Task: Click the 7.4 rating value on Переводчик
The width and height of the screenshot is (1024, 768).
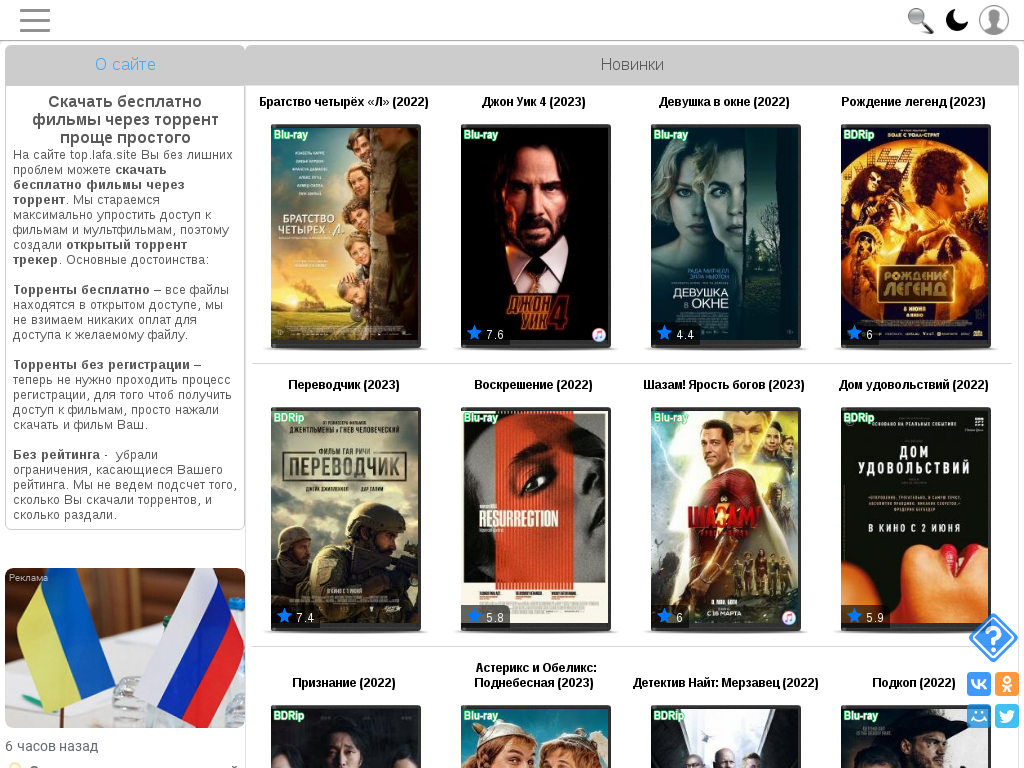Action: click(x=305, y=618)
